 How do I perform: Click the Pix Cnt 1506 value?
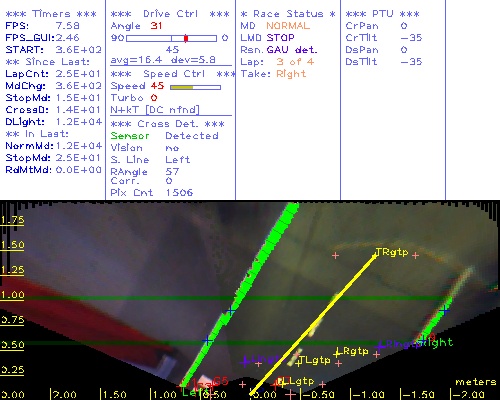click(x=179, y=192)
